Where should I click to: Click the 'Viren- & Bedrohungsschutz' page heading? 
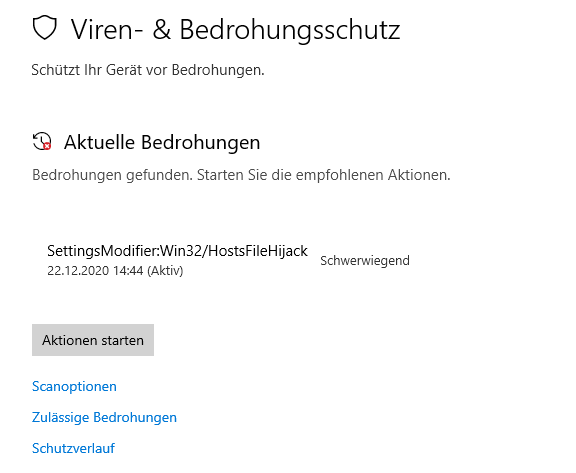(235, 29)
